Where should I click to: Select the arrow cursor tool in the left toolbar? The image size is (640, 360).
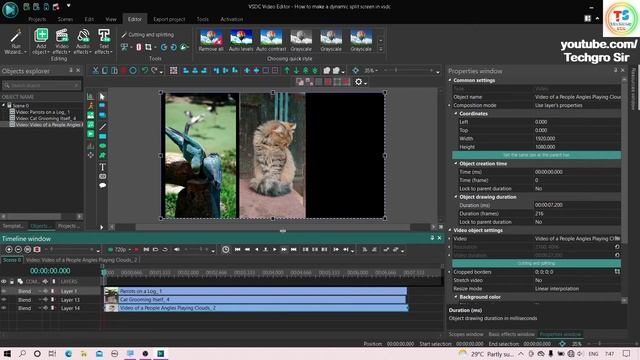pyautogui.click(x=102, y=96)
